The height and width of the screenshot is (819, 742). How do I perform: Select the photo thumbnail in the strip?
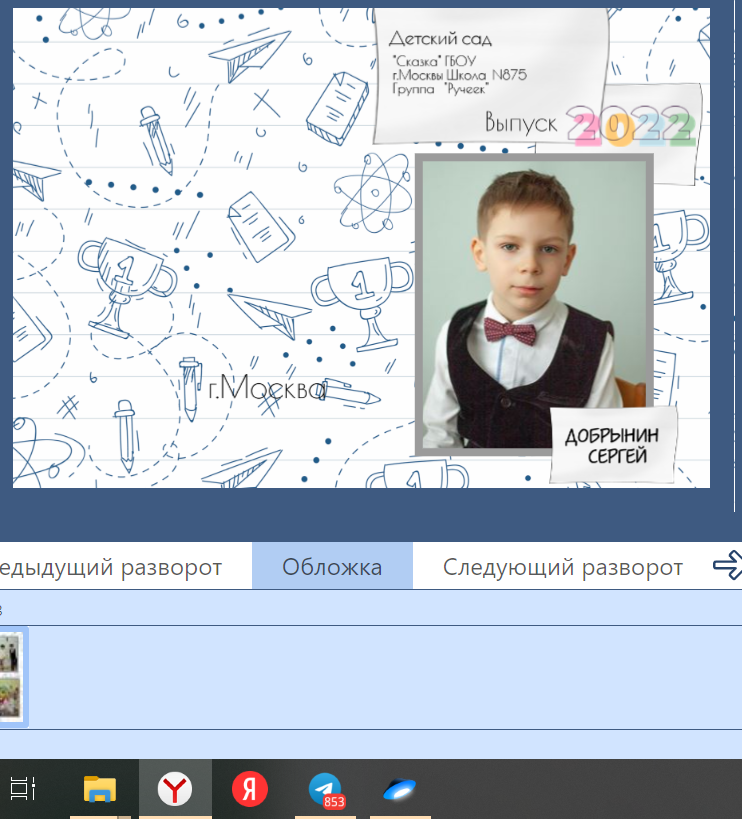[12, 677]
